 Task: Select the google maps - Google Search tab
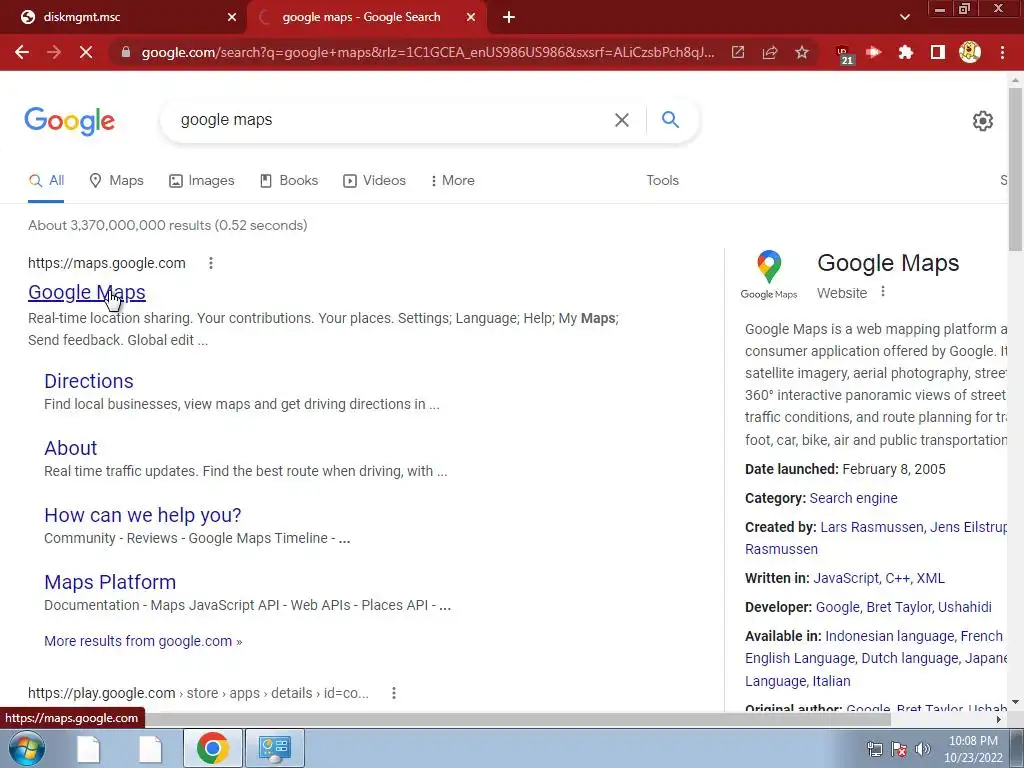[x=366, y=17]
